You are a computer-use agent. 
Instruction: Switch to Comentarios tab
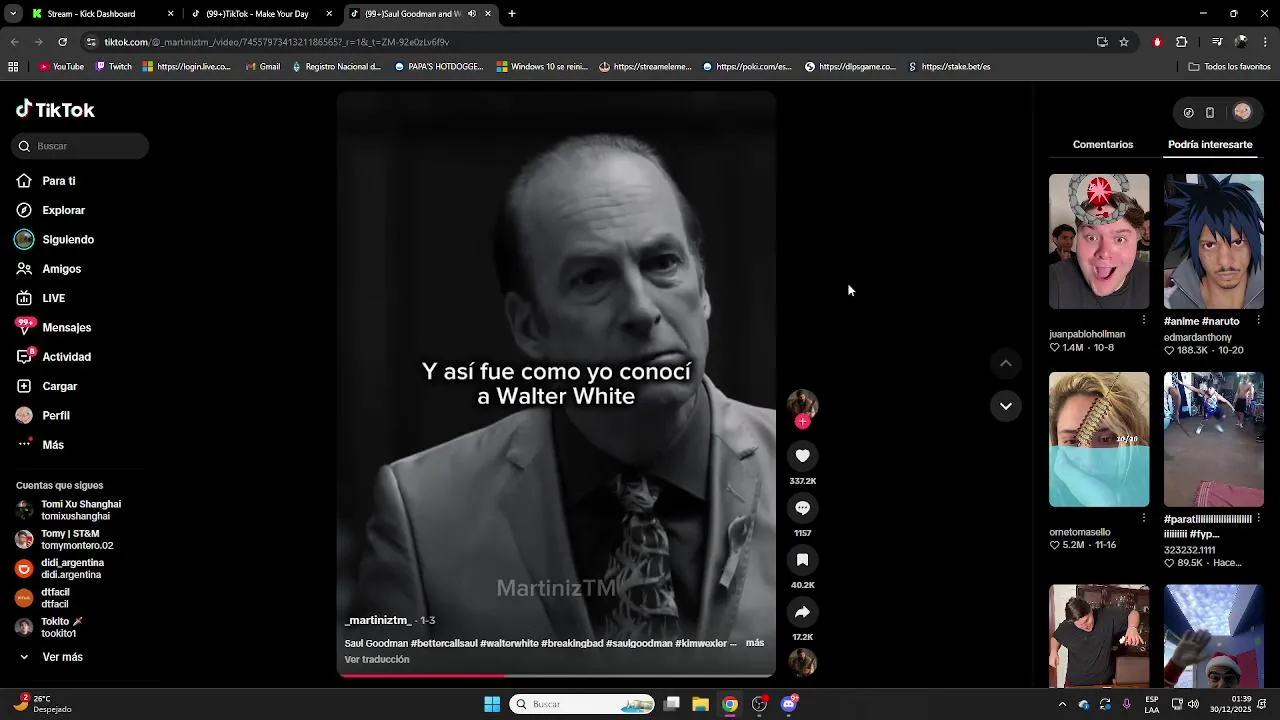coord(1103,145)
